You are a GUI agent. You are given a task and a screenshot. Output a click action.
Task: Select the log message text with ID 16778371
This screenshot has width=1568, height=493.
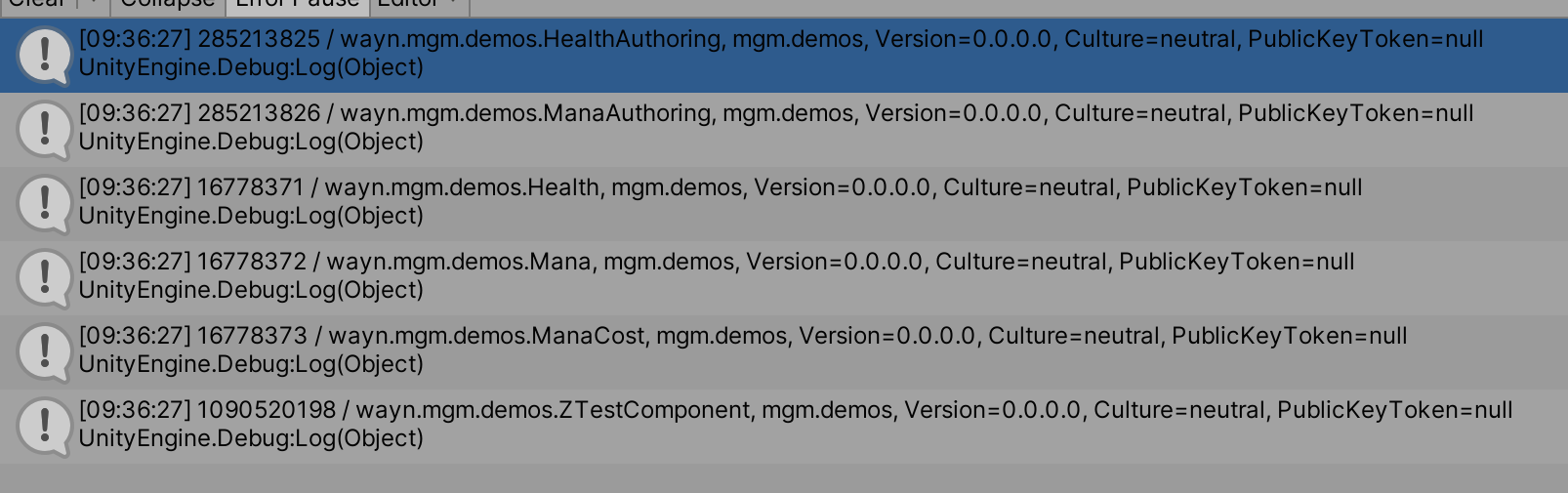(720, 188)
